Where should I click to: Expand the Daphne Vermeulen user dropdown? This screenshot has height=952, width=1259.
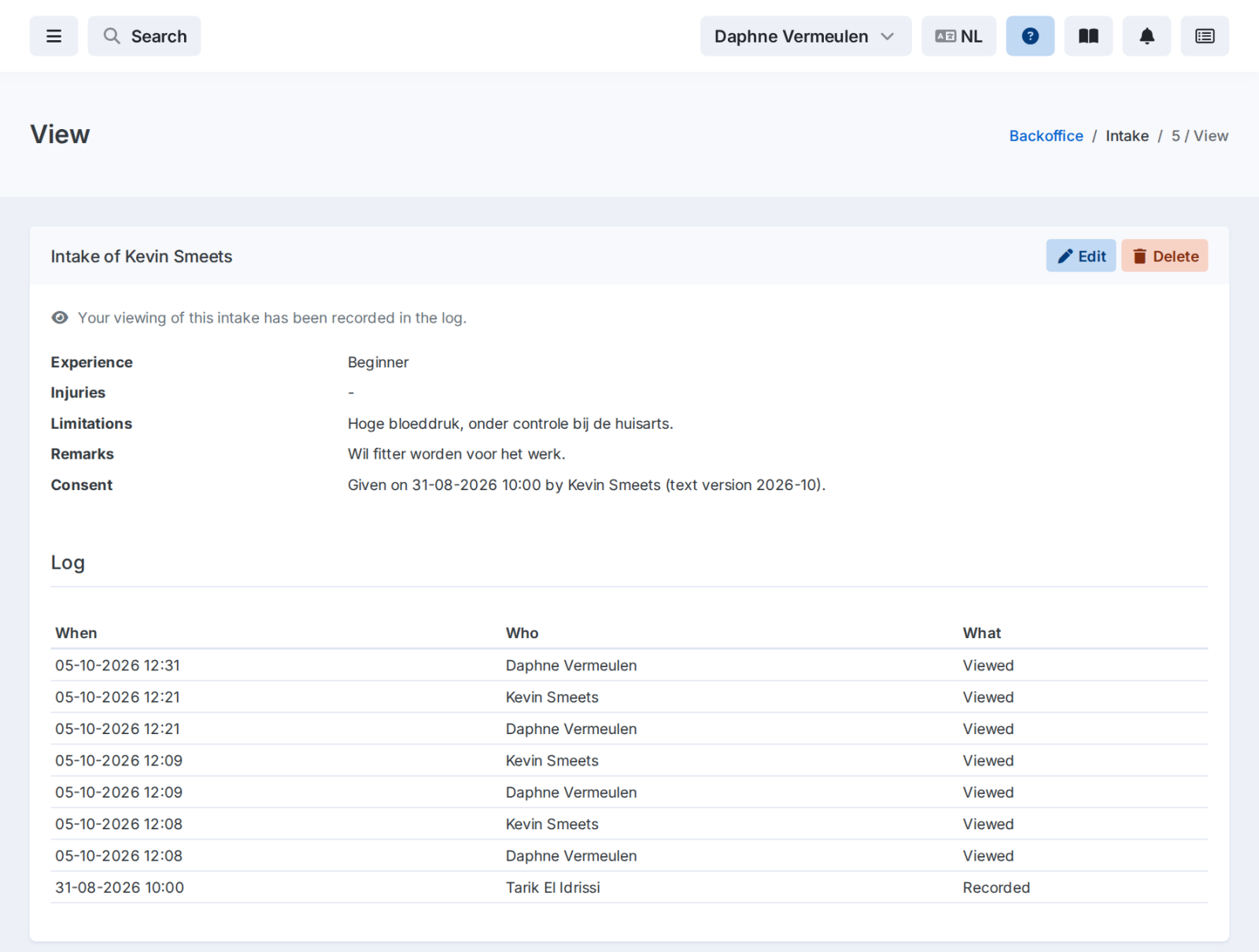tap(806, 36)
